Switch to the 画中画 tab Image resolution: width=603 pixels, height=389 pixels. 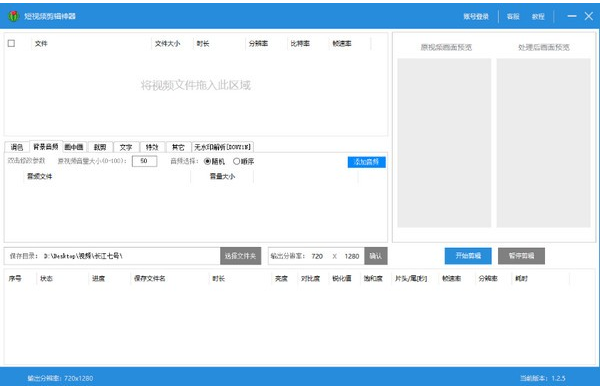tap(74, 147)
